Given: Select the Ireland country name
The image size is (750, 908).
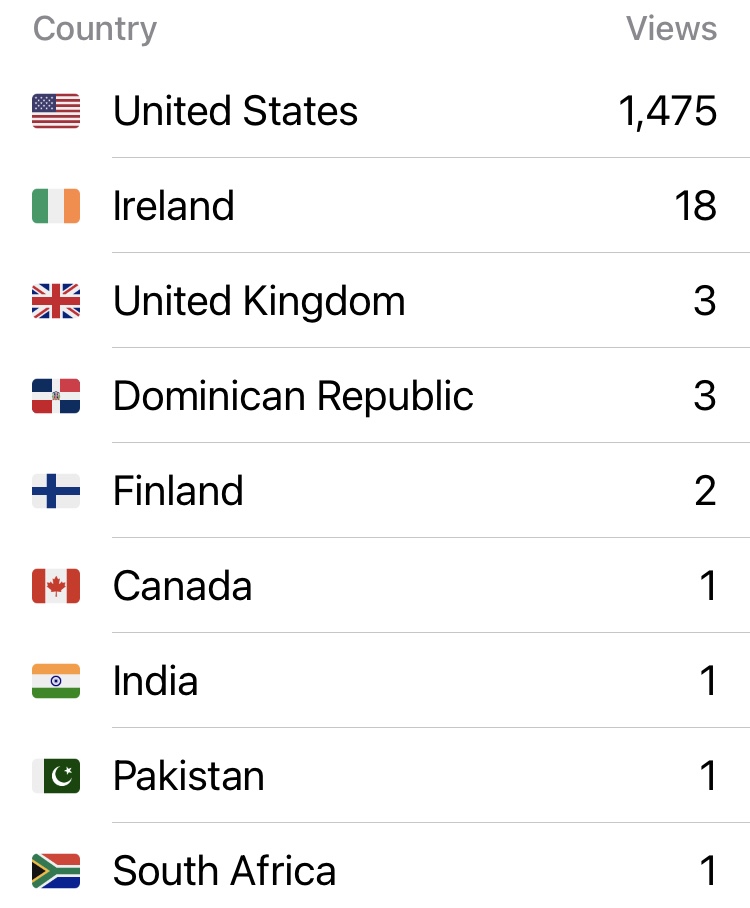Looking at the screenshot, I should click(174, 206).
